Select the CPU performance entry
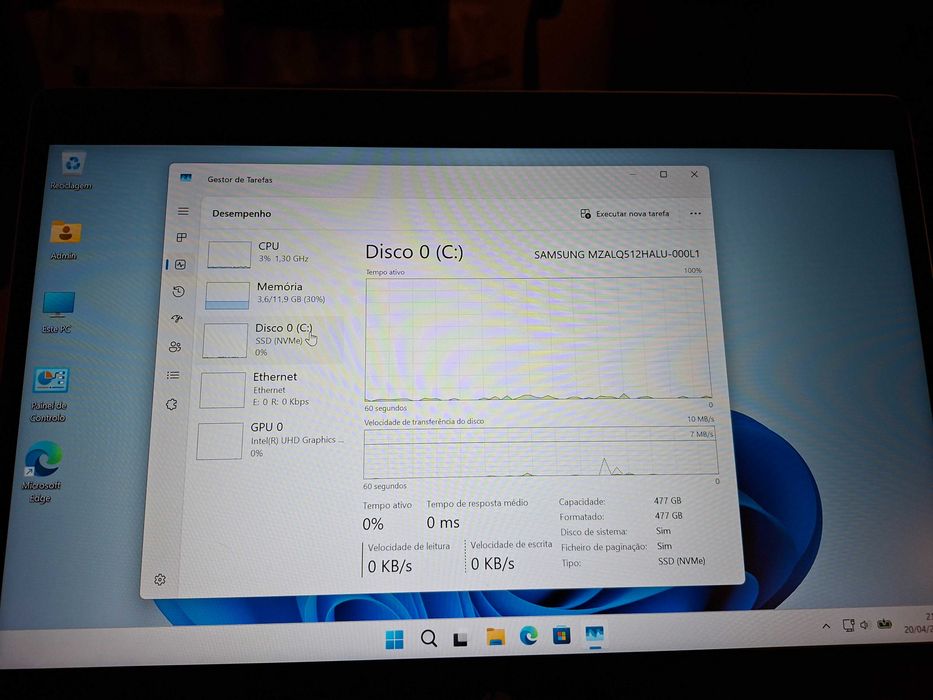This screenshot has height=700, width=933. 273,254
